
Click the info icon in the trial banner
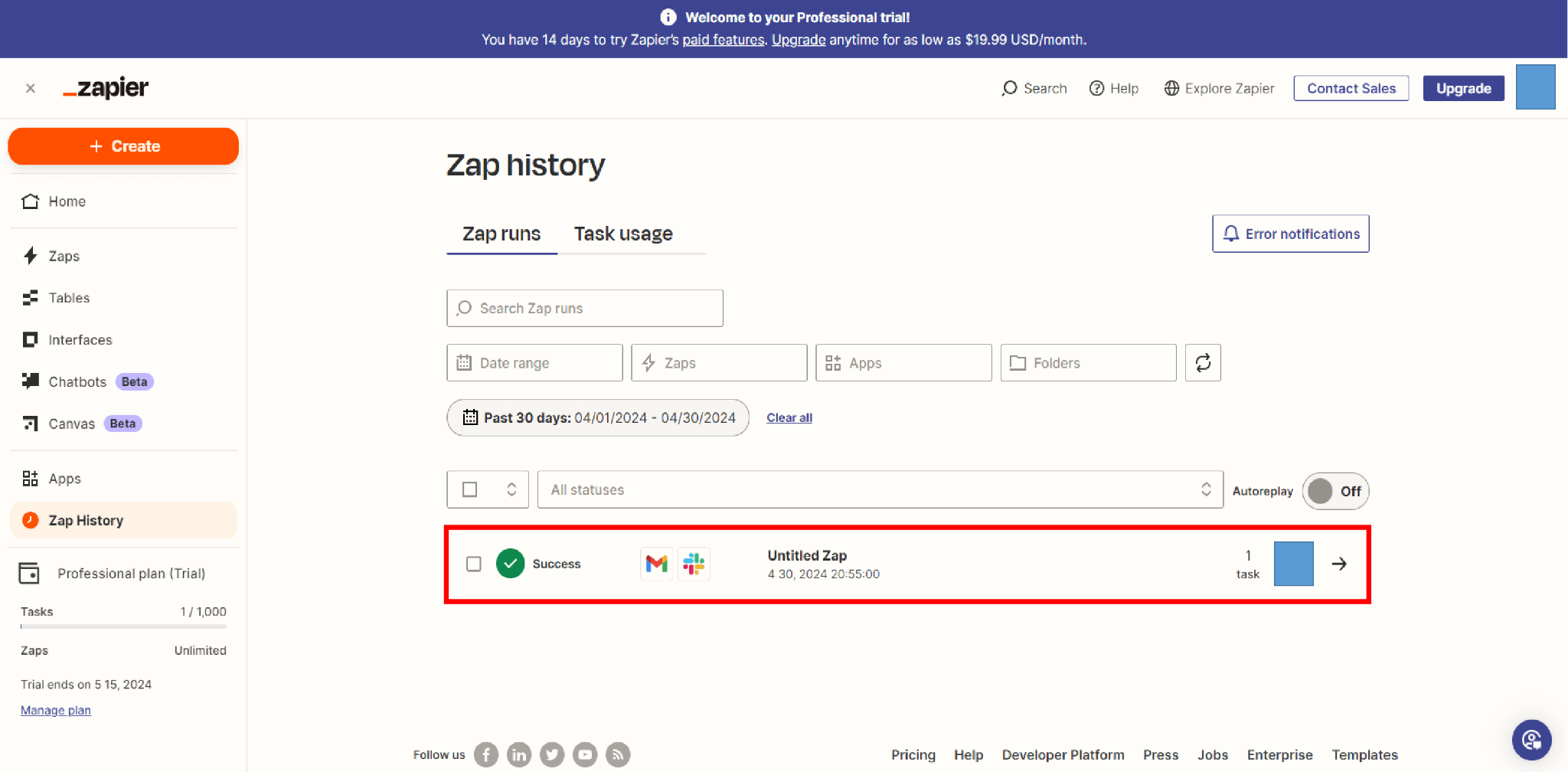click(x=668, y=17)
